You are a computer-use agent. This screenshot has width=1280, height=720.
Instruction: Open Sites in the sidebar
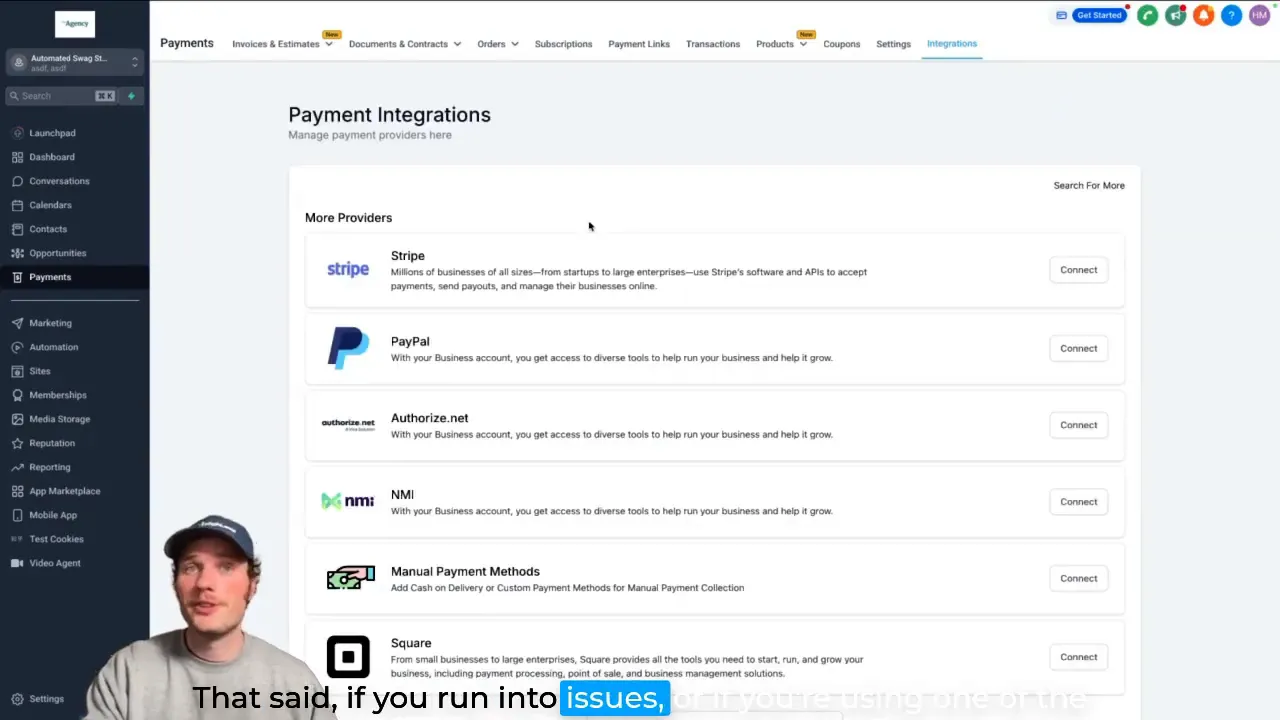[x=40, y=371]
